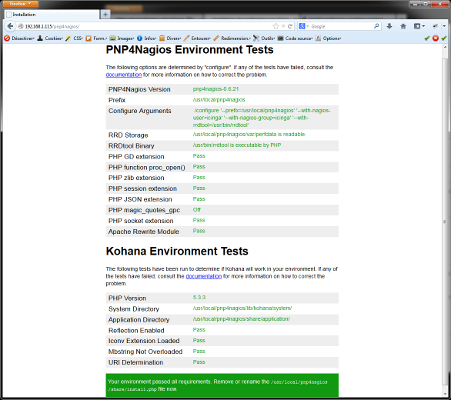Expand the last navigation toolbar dropdown arrow
This screenshot has height=400, width=451.
[x=444, y=26]
